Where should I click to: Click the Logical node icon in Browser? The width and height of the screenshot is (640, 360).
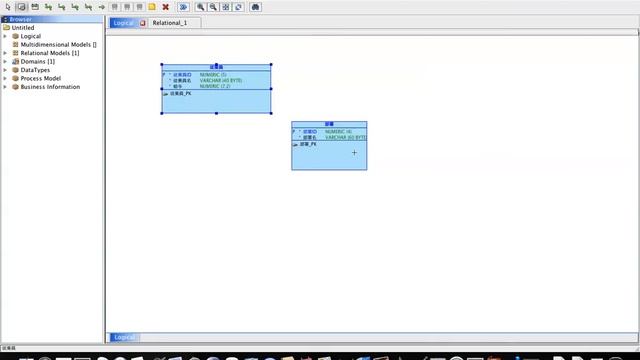[16, 36]
